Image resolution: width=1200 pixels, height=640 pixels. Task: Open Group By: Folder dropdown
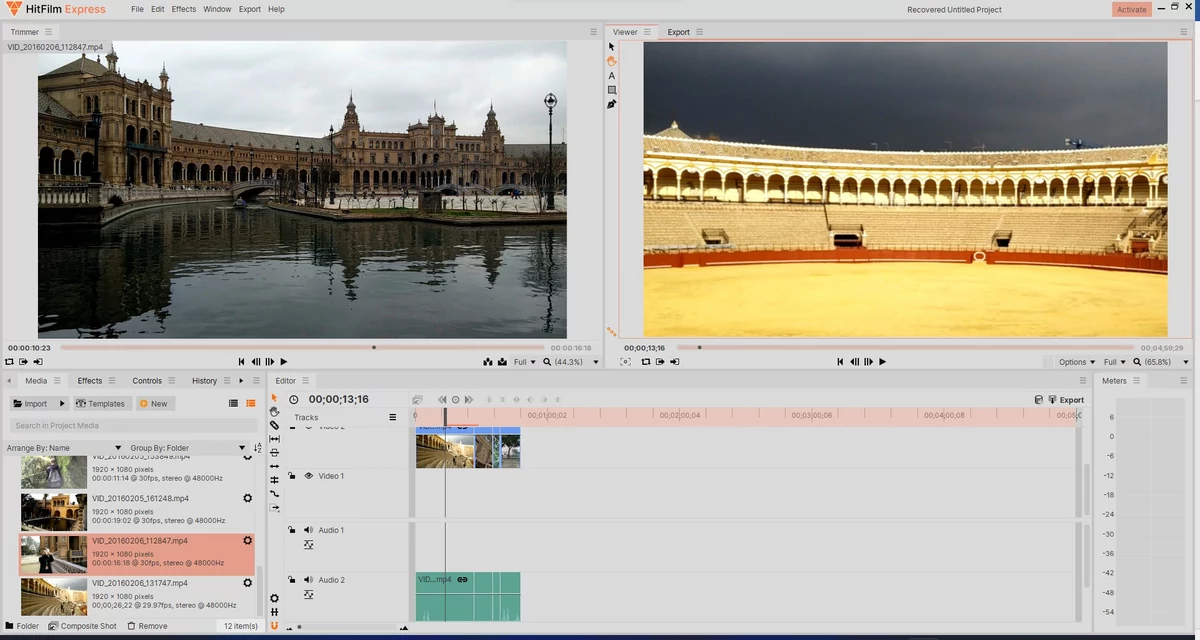[188, 448]
